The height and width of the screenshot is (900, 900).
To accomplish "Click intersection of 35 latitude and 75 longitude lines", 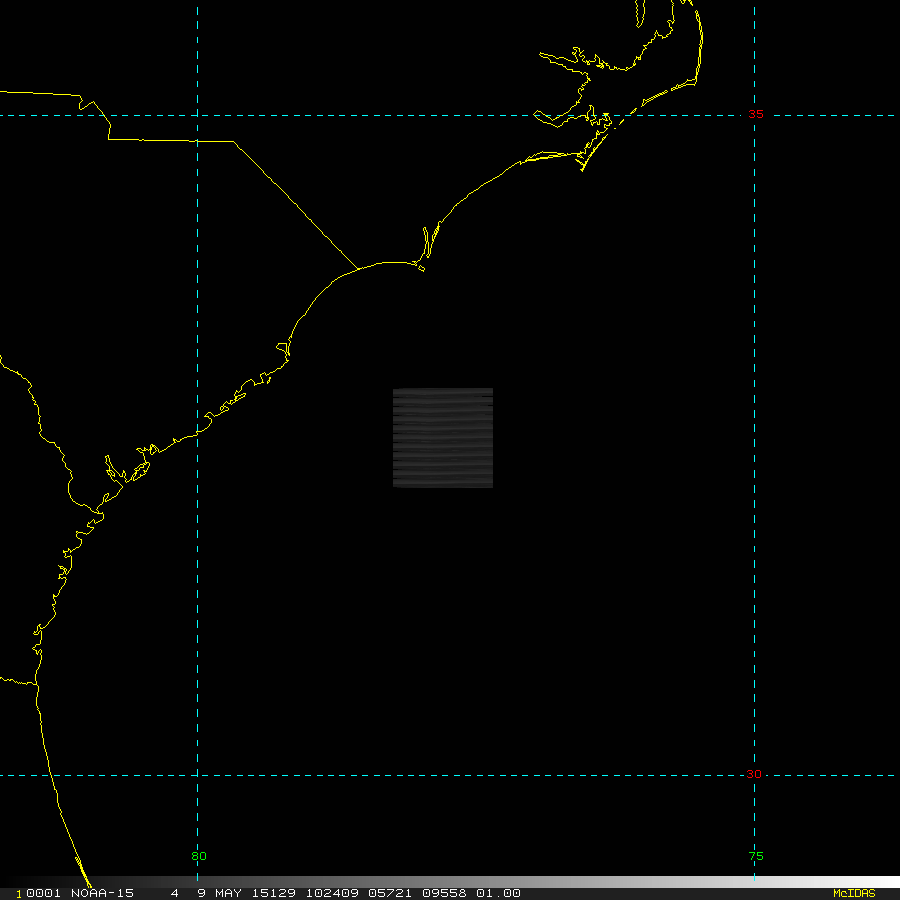I will 754,115.
